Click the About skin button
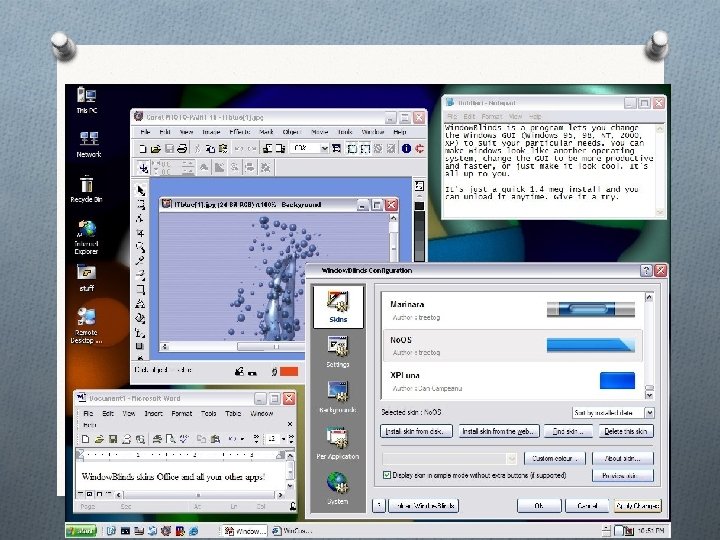This screenshot has height=540, width=720. [x=622, y=458]
